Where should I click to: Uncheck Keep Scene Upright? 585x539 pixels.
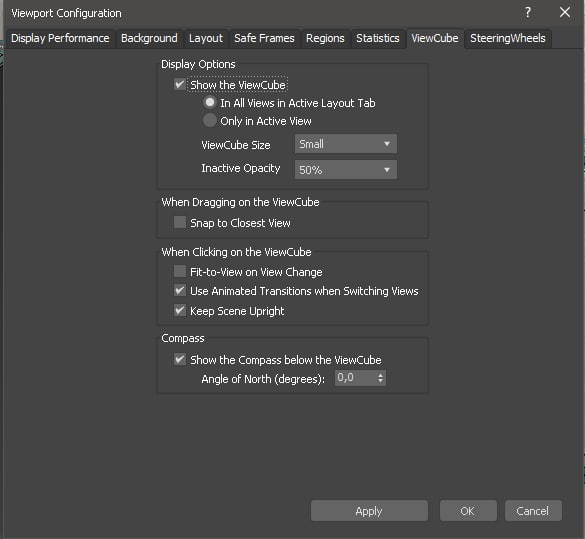180,310
